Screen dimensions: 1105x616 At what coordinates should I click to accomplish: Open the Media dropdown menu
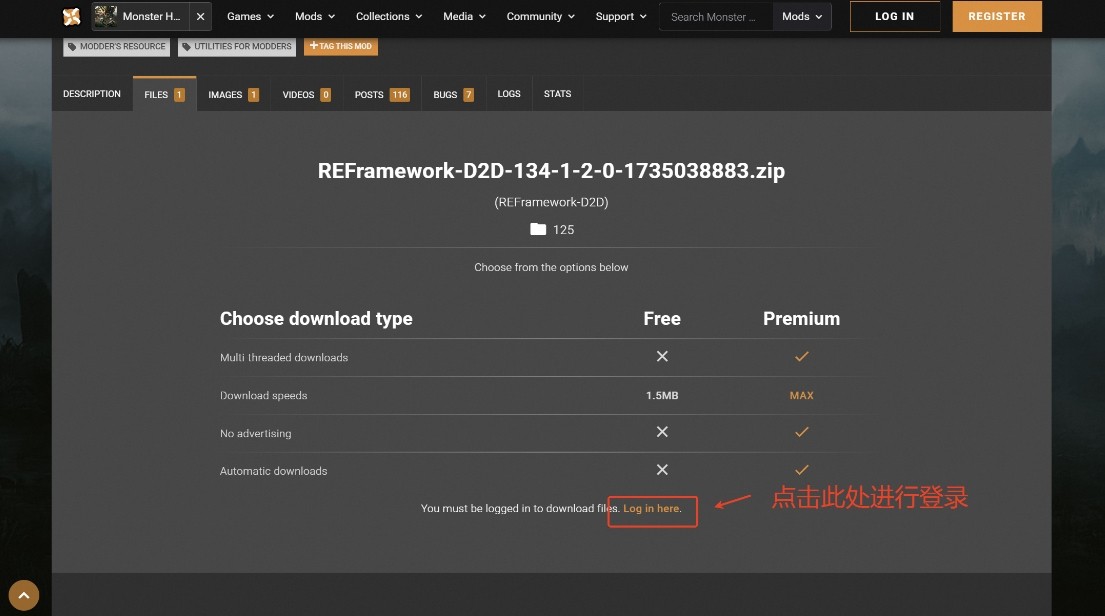[464, 17]
